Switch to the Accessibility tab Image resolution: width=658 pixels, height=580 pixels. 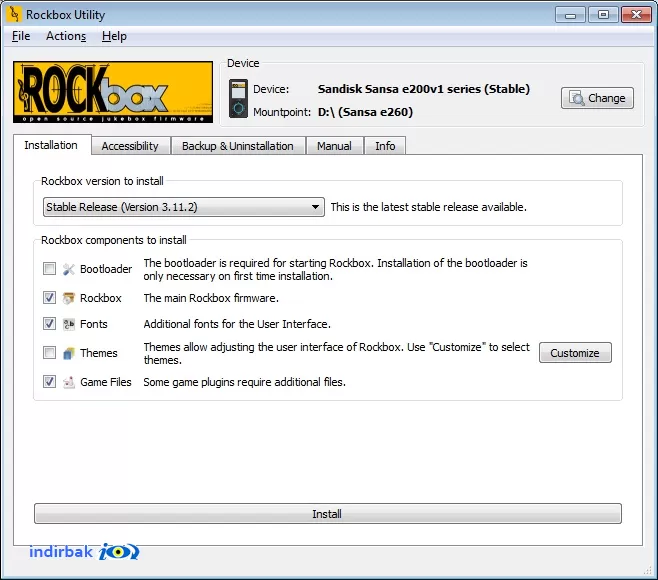130,146
